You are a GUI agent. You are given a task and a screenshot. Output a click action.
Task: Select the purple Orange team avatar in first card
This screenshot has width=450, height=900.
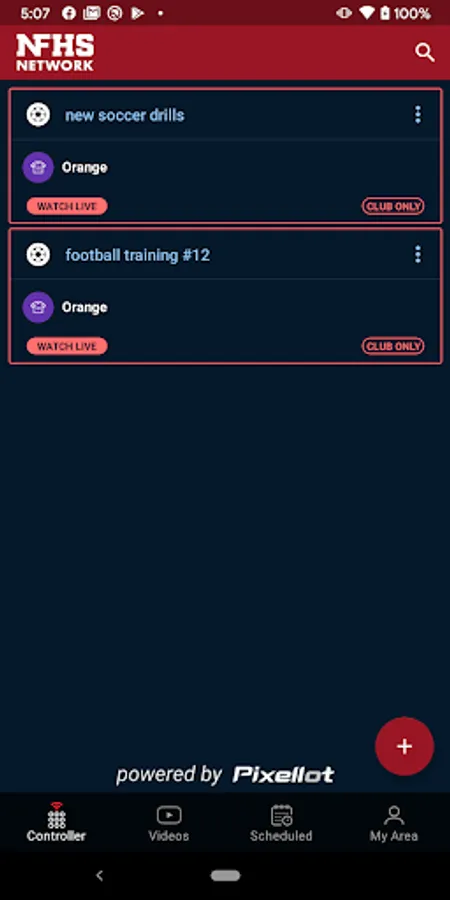(x=38, y=168)
